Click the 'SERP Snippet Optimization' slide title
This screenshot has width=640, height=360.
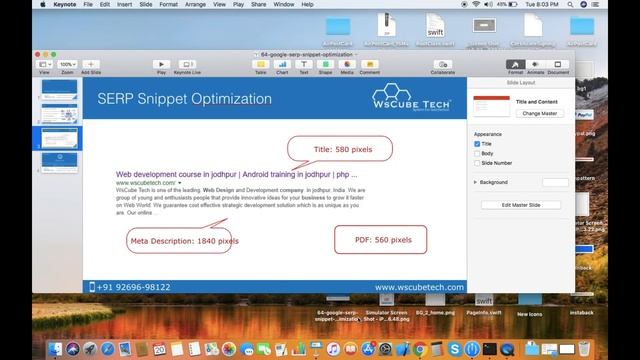click(184, 99)
